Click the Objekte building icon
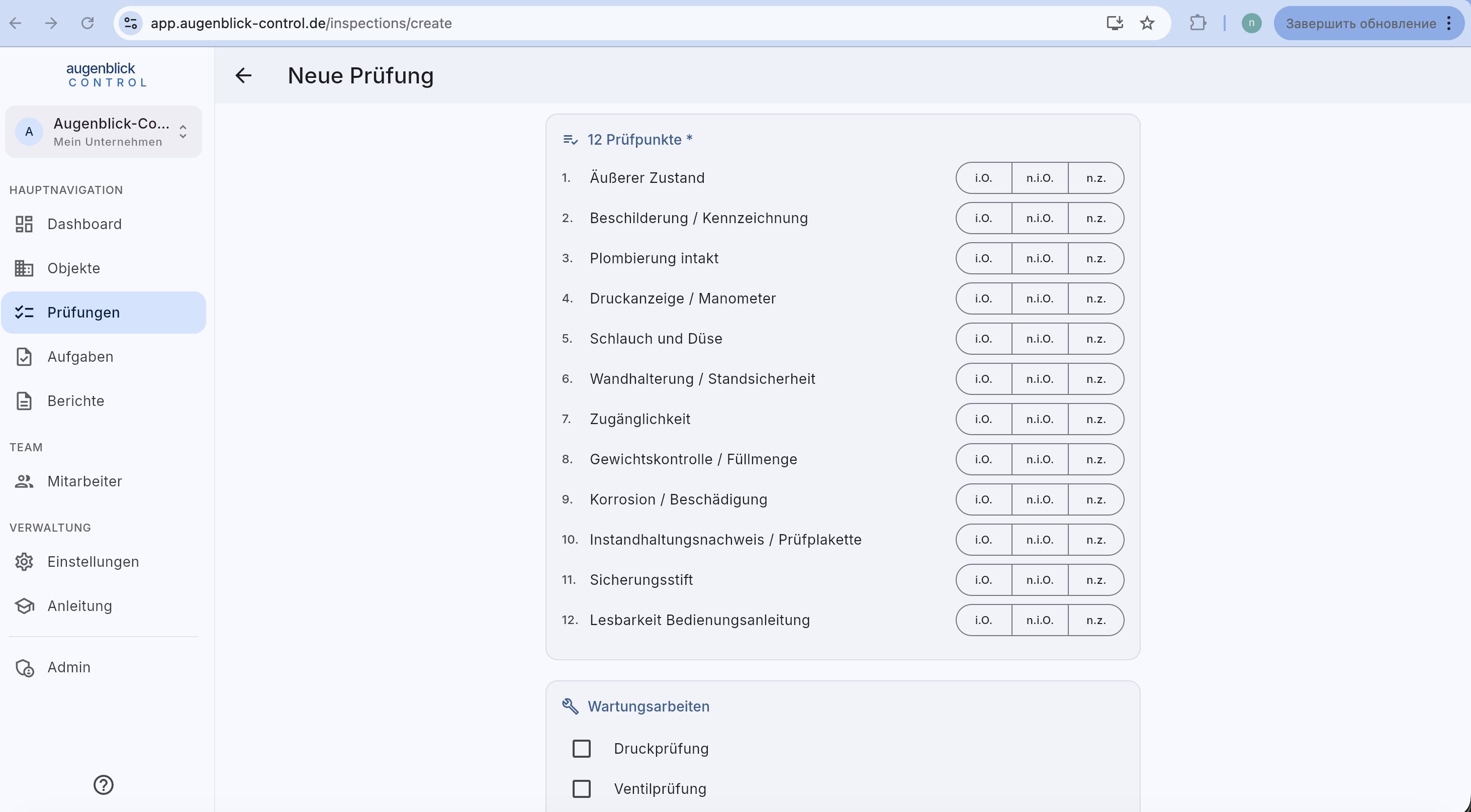1471x812 pixels. [x=24, y=268]
